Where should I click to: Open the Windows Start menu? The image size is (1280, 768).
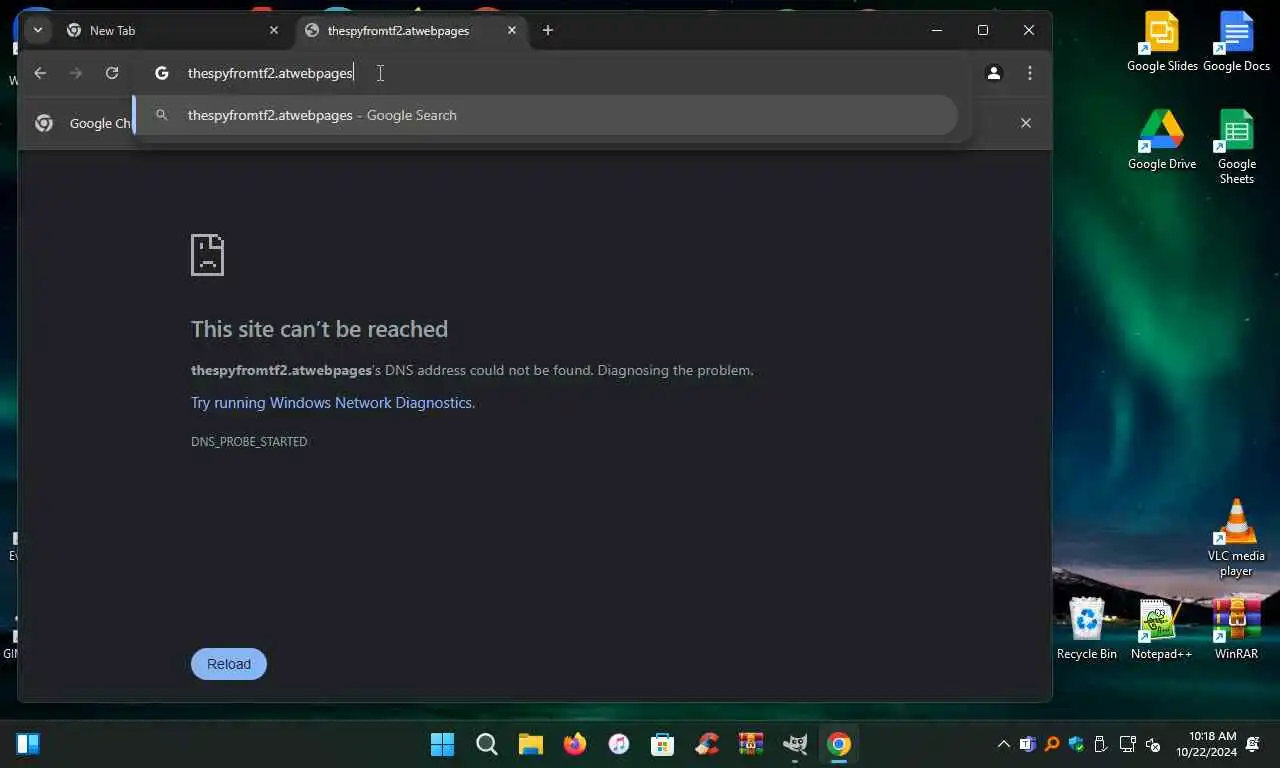(x=442, y=744)
